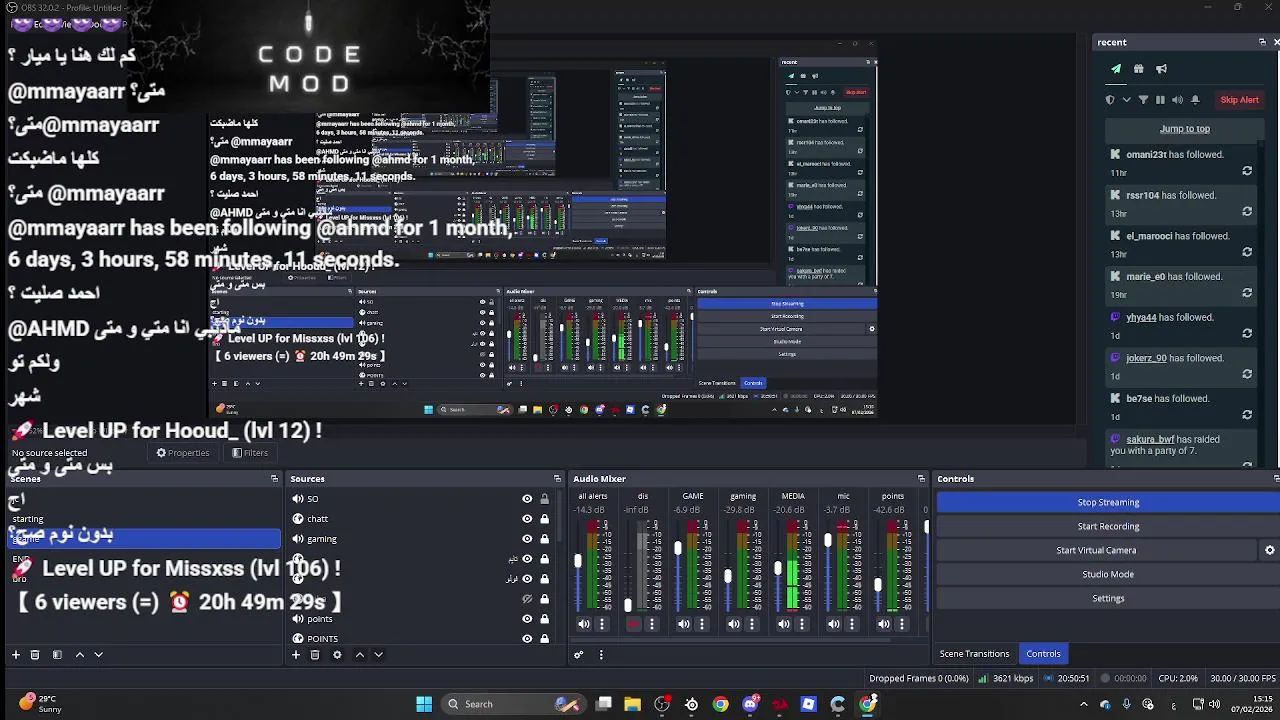
Task: Open Audio Mixer advanced audio properties gears
Action: [578, 655]
